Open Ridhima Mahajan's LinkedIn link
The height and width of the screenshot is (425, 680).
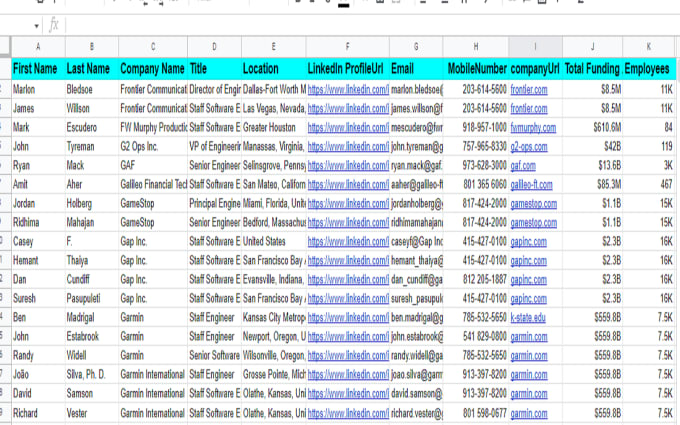(x=348, y=223)
